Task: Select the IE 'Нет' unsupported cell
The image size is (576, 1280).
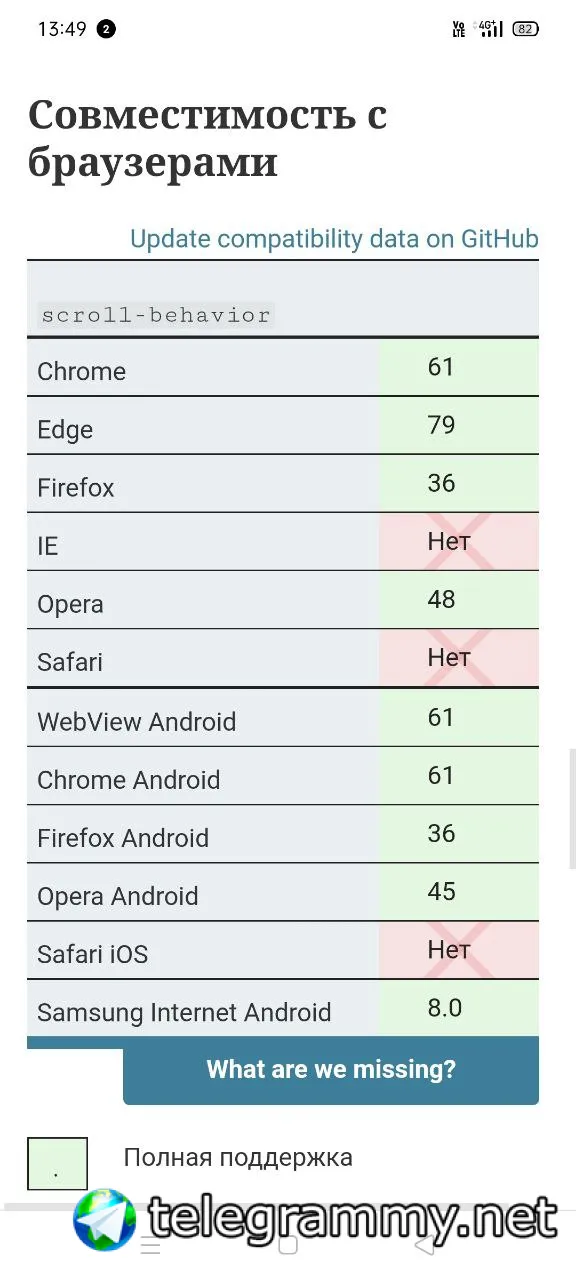Action: (459, 542)
